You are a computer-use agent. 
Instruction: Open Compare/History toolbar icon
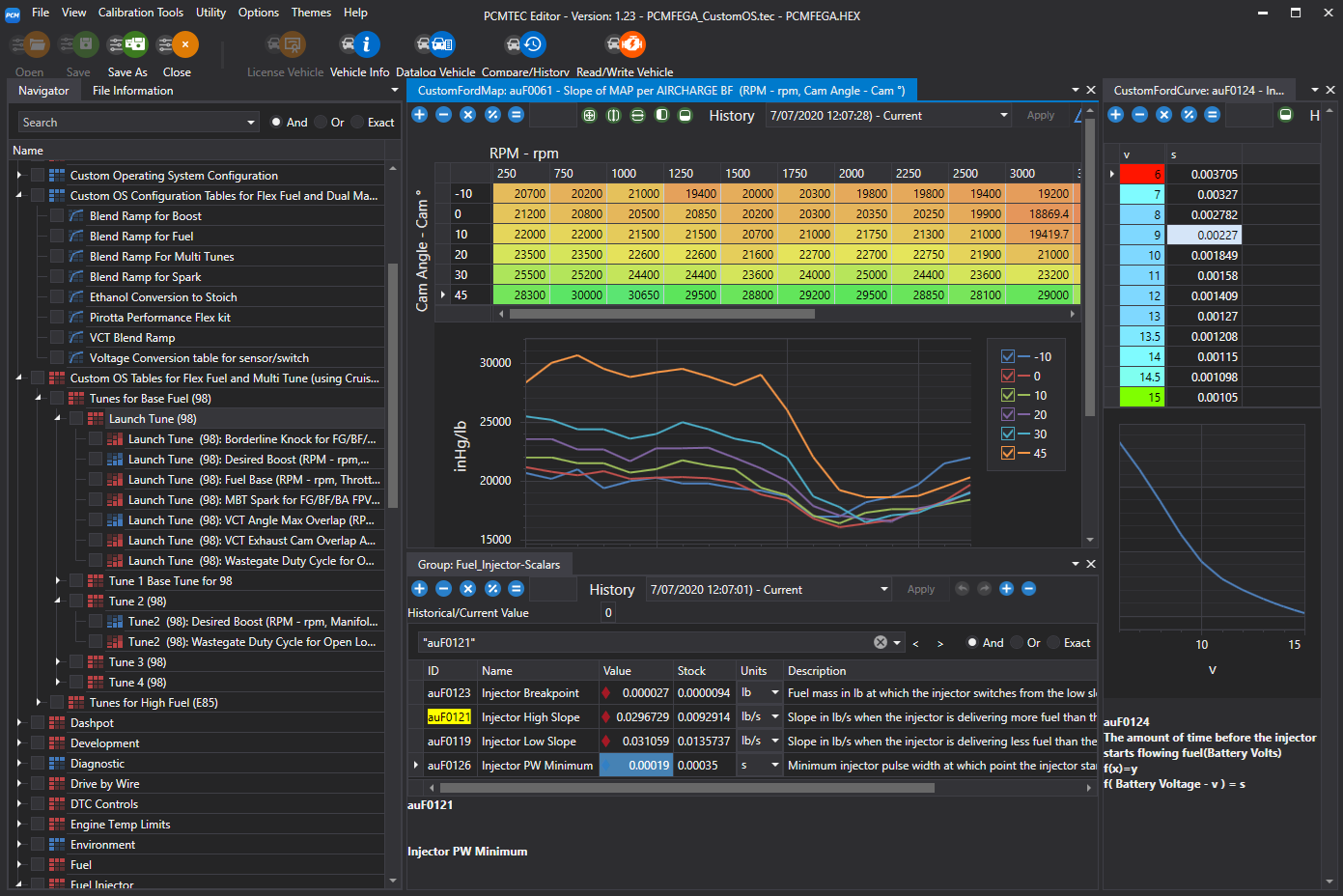pyautogui.click(x=525, y=44)
